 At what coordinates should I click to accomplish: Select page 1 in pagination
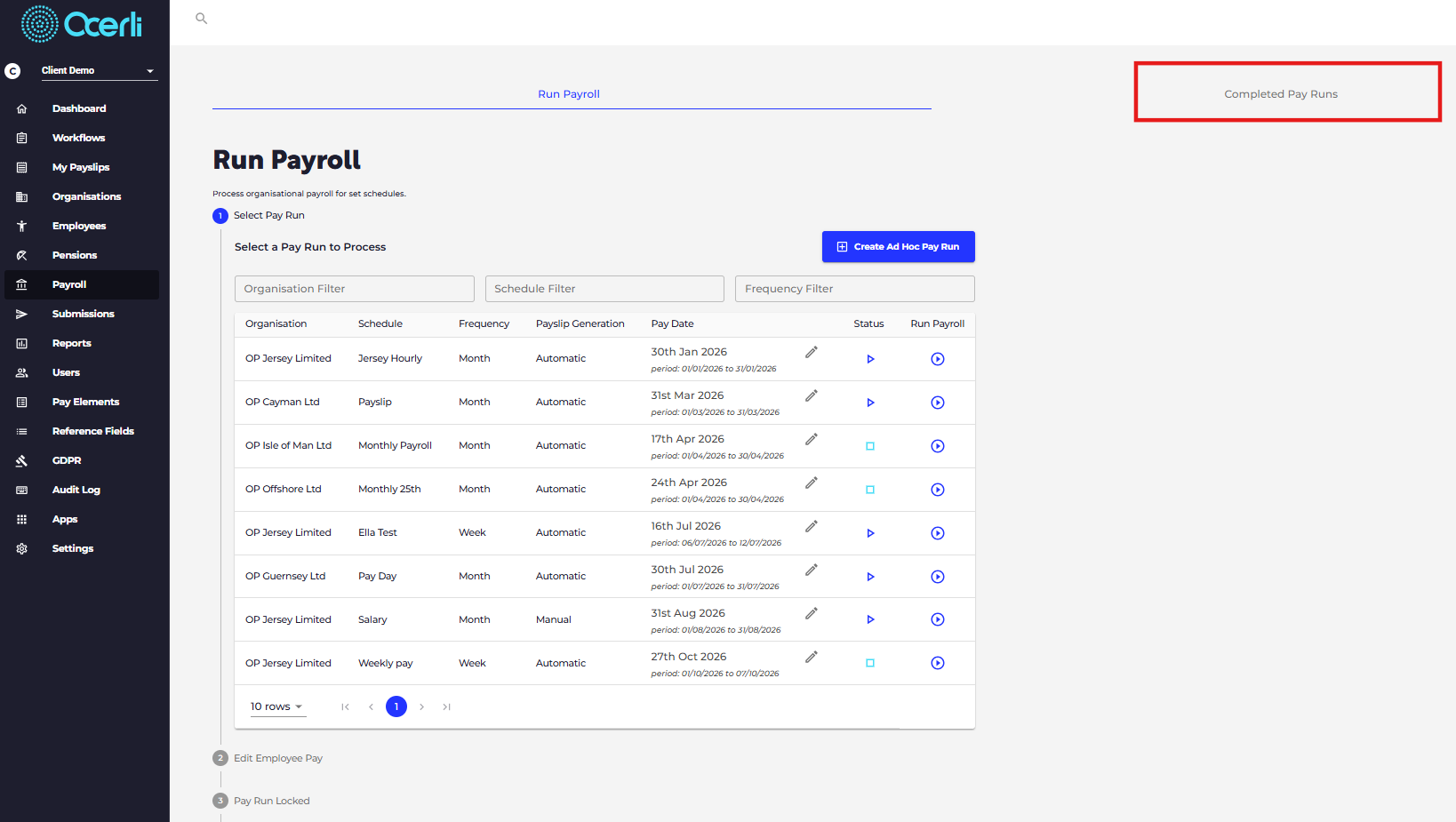click(x=396, y=706)
